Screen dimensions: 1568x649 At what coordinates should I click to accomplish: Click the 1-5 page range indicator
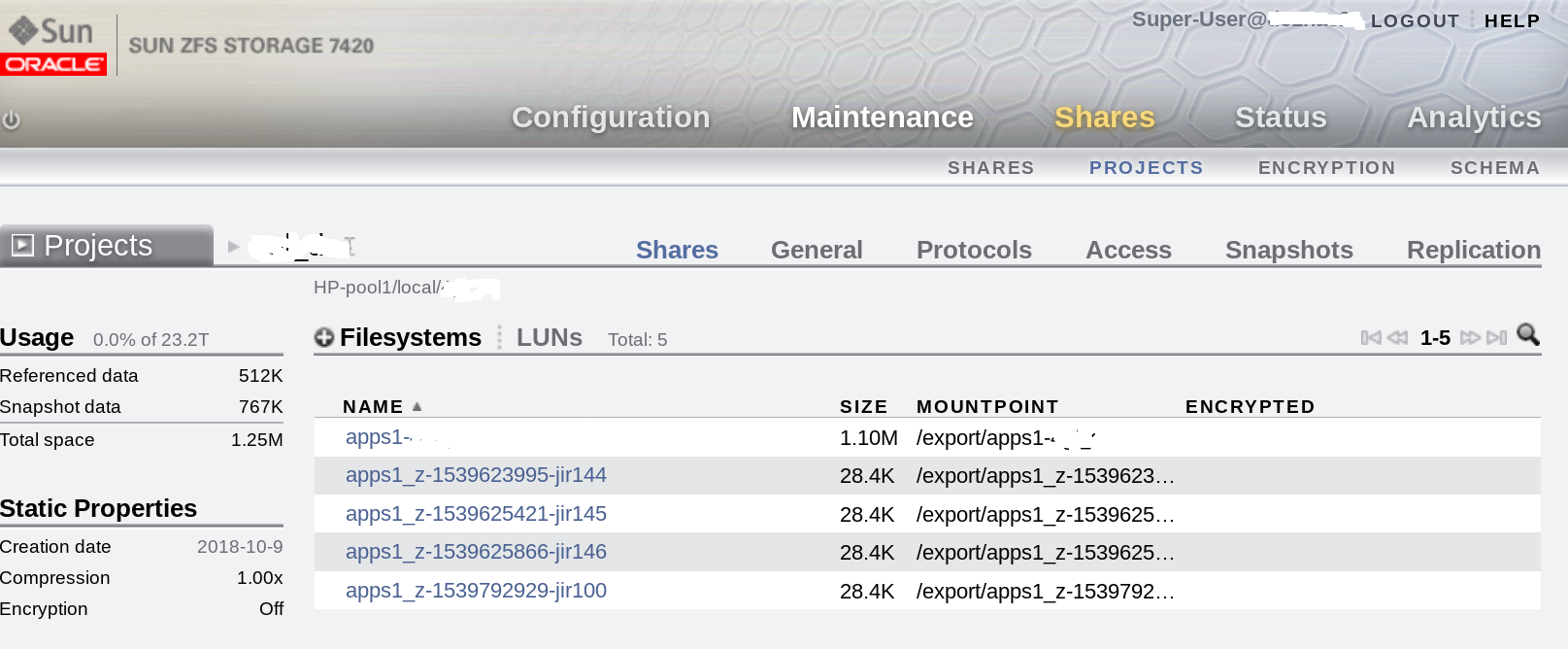(x=1435, y=338)
